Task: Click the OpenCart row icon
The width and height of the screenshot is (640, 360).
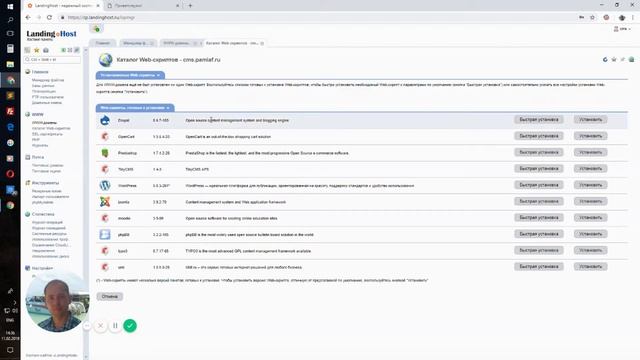Action: [x=105, y=136]
